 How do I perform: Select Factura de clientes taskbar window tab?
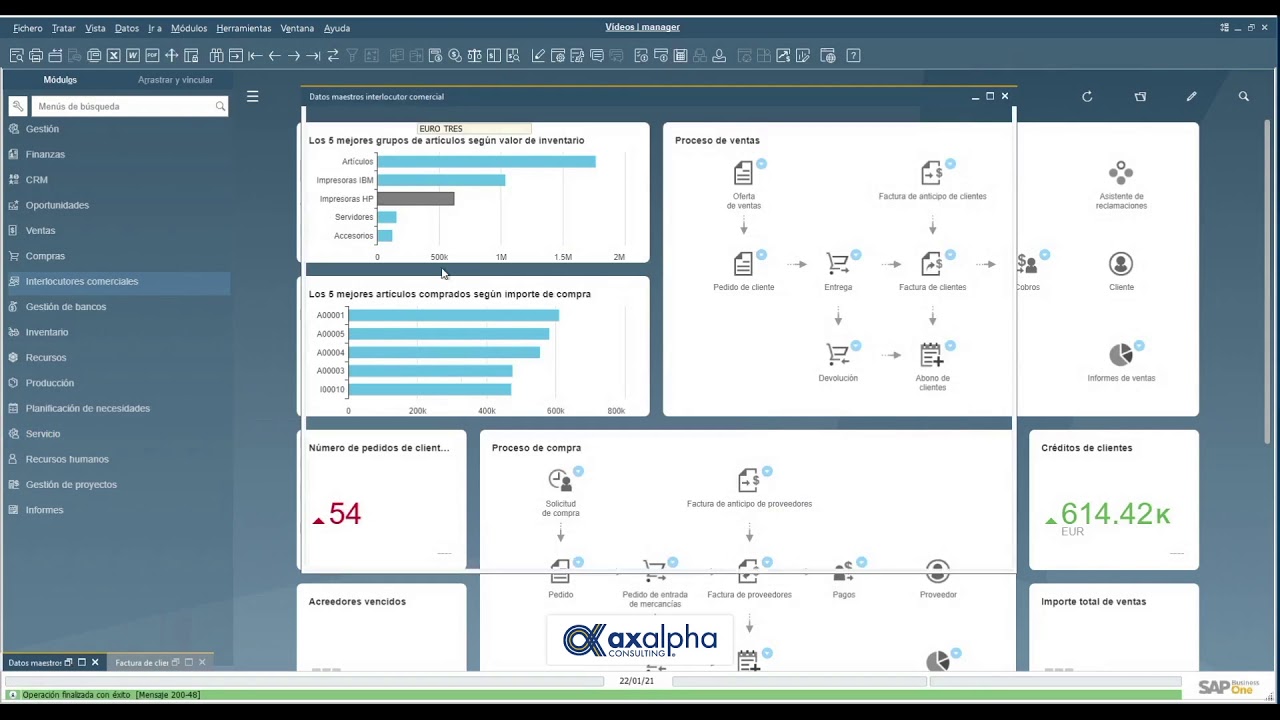point(160,662)
